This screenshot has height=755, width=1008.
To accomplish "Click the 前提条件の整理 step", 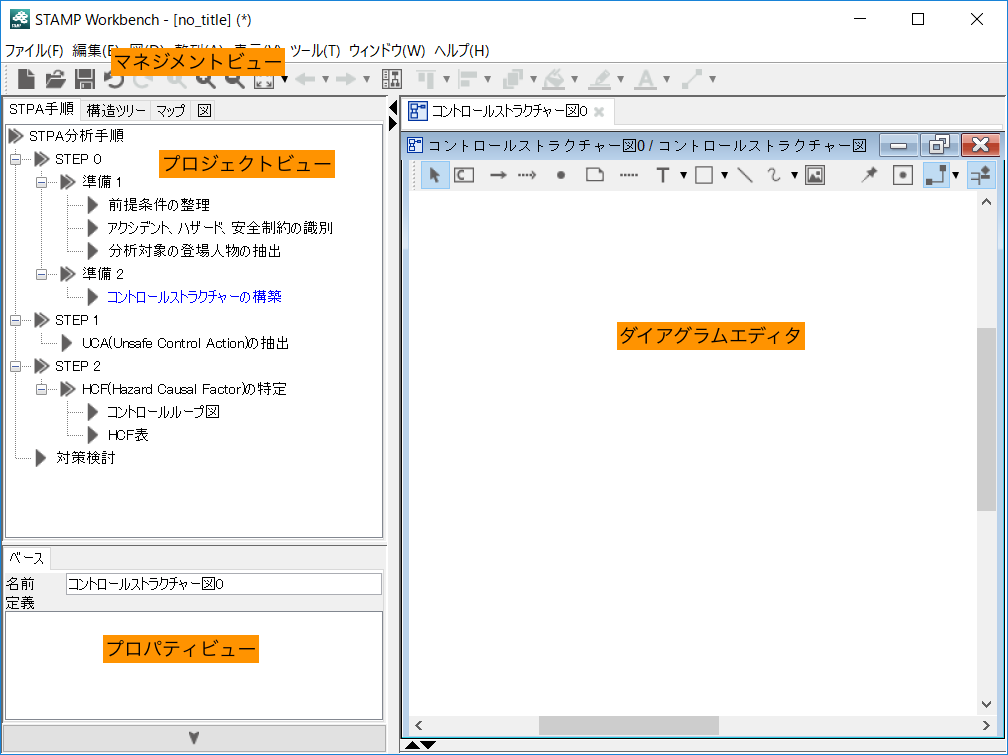I will click(x=159, y=205).
